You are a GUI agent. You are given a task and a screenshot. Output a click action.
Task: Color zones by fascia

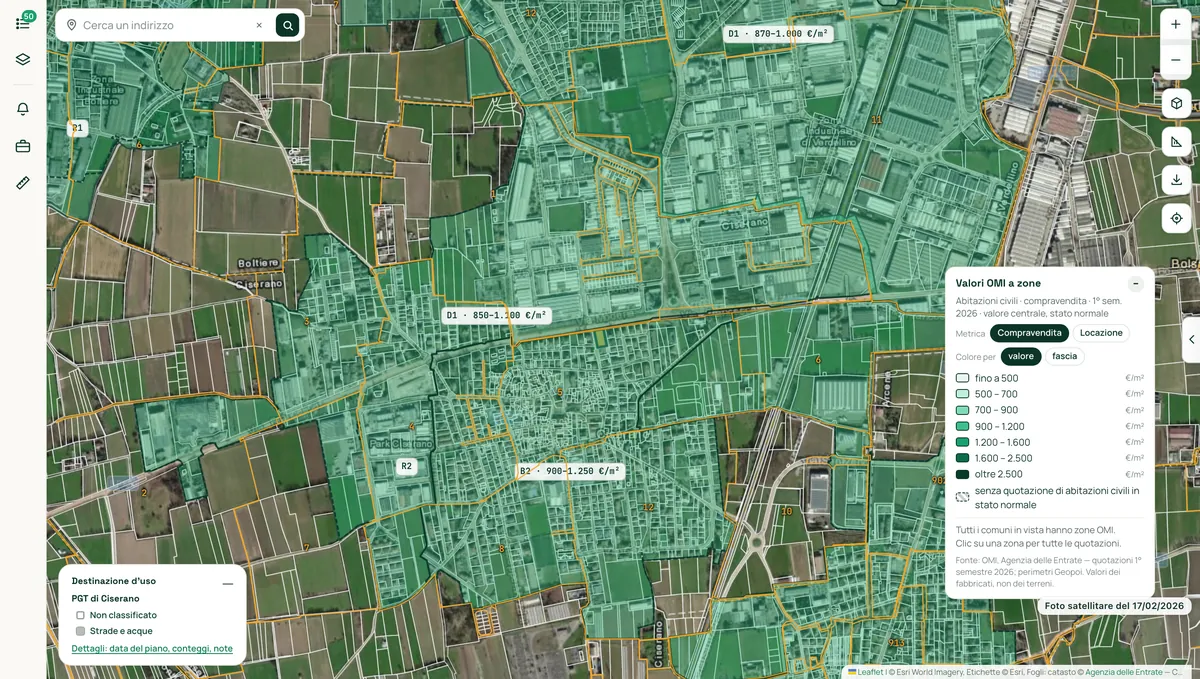(1065, 356)
